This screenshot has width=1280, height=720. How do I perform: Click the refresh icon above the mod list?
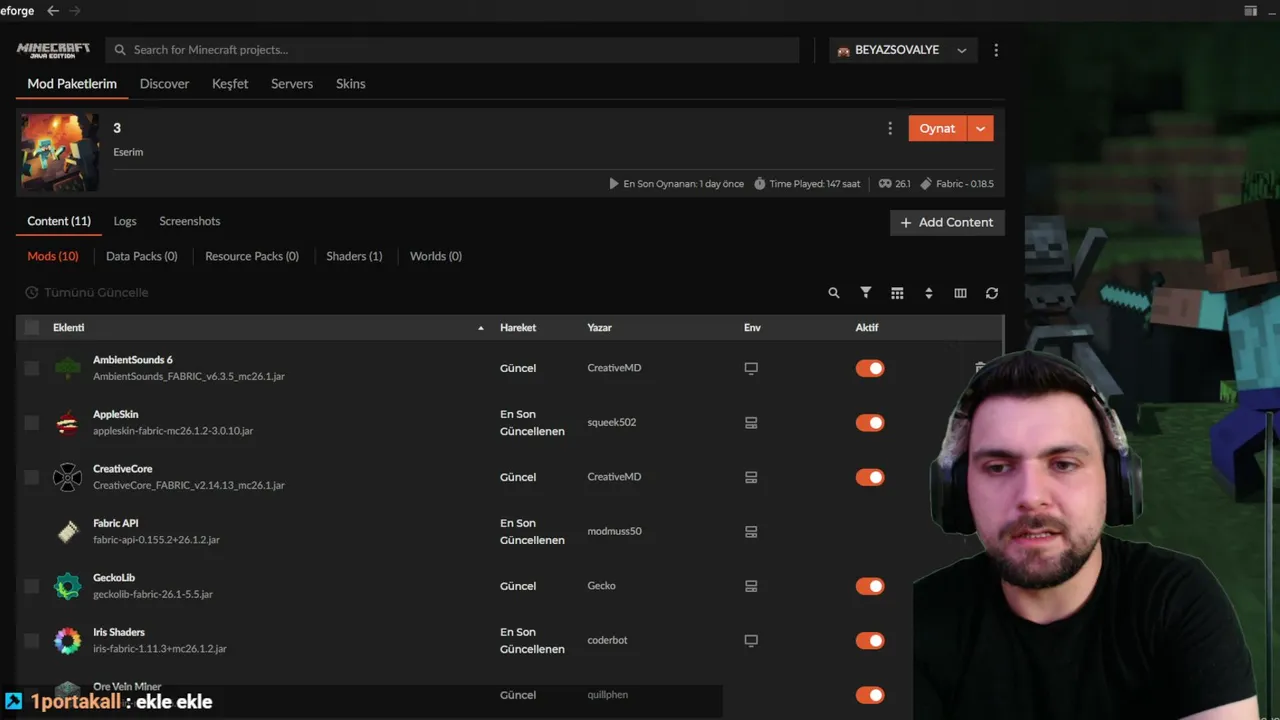(x=992, y=293)
